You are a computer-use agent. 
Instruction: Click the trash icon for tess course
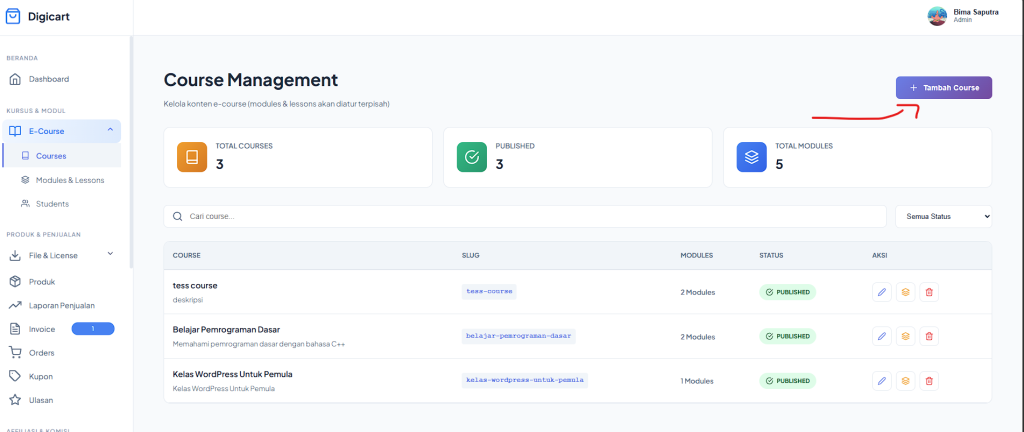coord(929,292)
